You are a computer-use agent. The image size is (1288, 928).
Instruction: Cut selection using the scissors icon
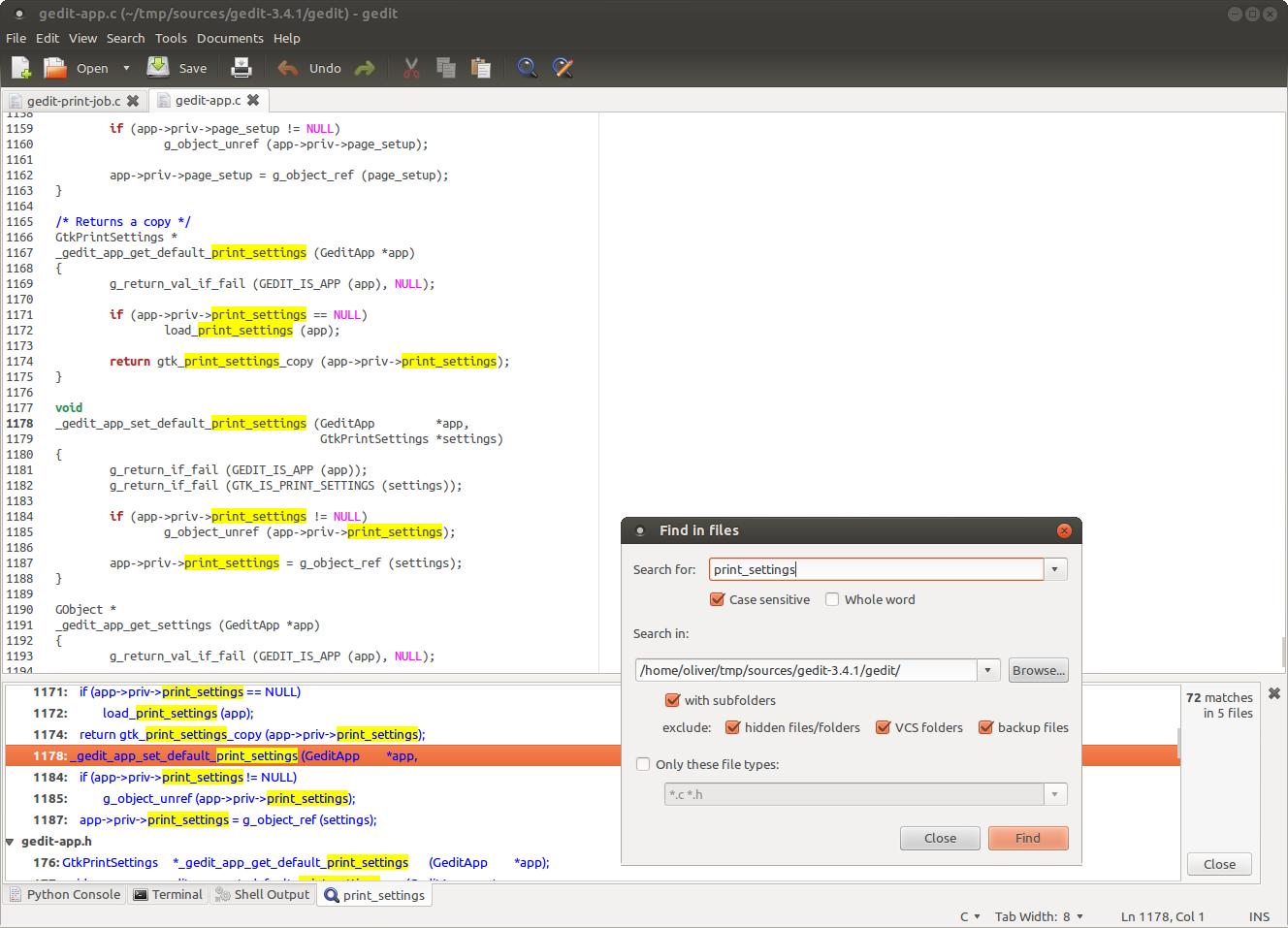[411, 68]
